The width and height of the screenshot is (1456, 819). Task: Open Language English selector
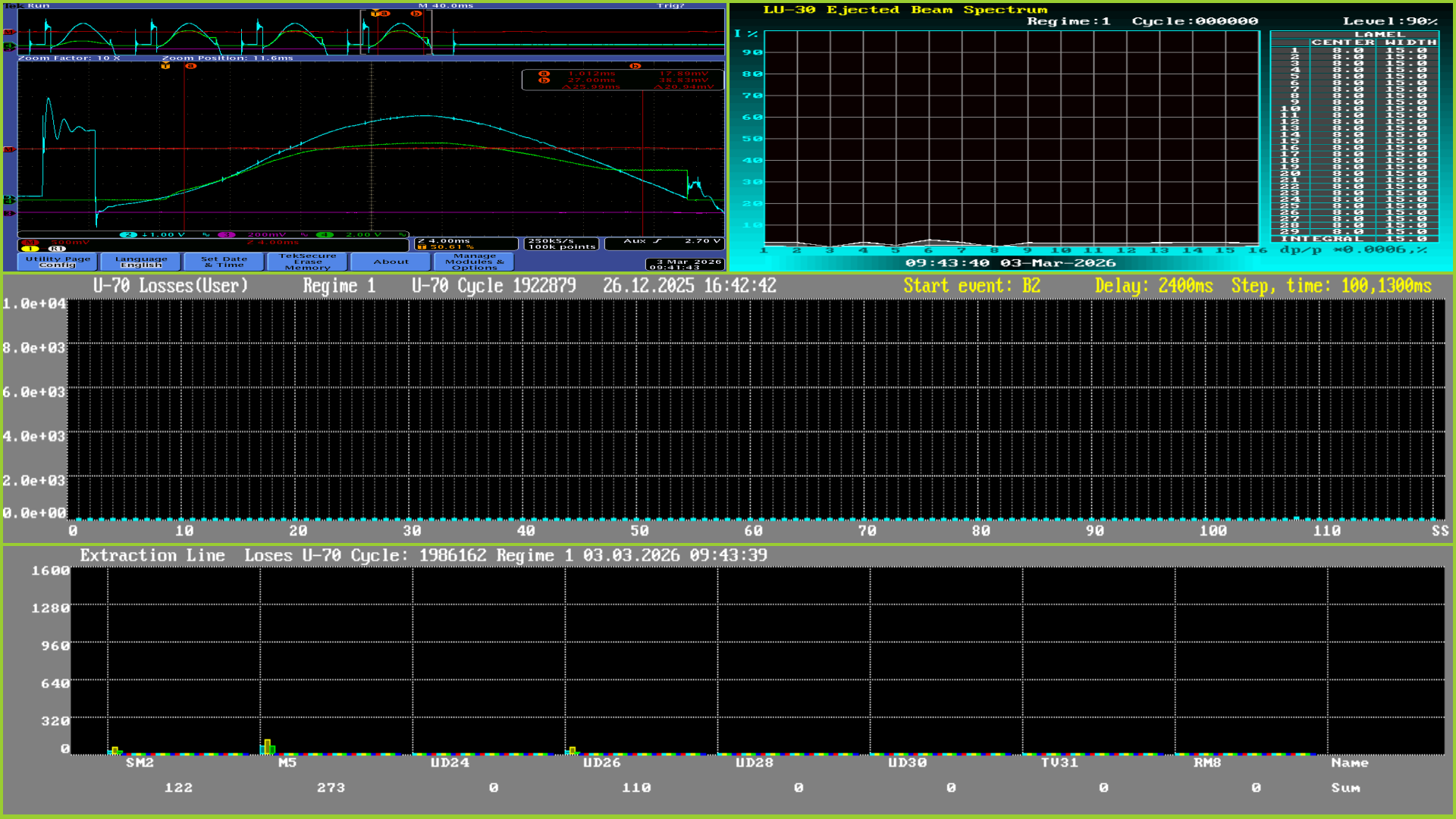[x=141, y=262]
